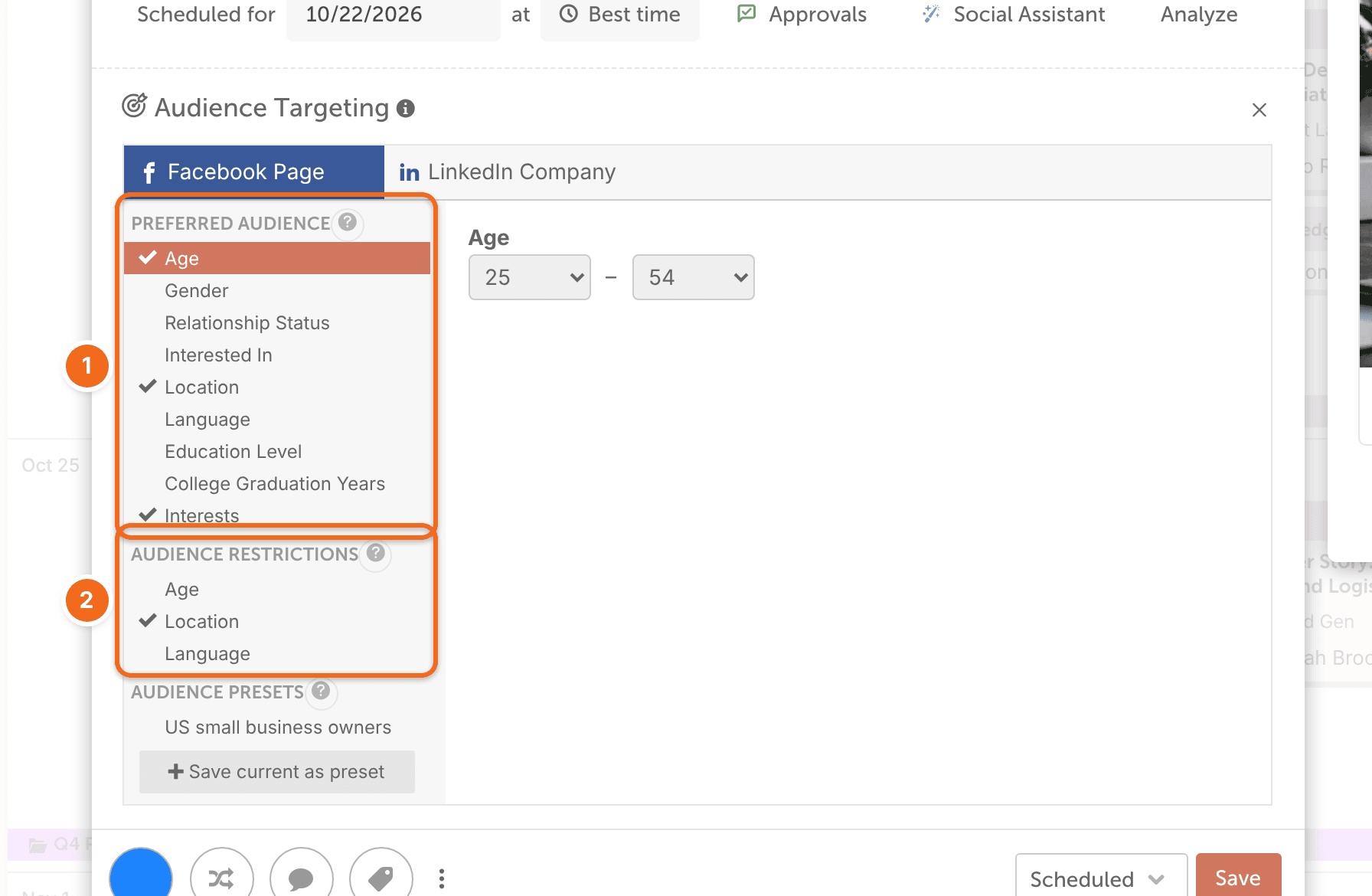Select Language under Audience Restrictions
1372x896 pixels.
tap(277, 653)
